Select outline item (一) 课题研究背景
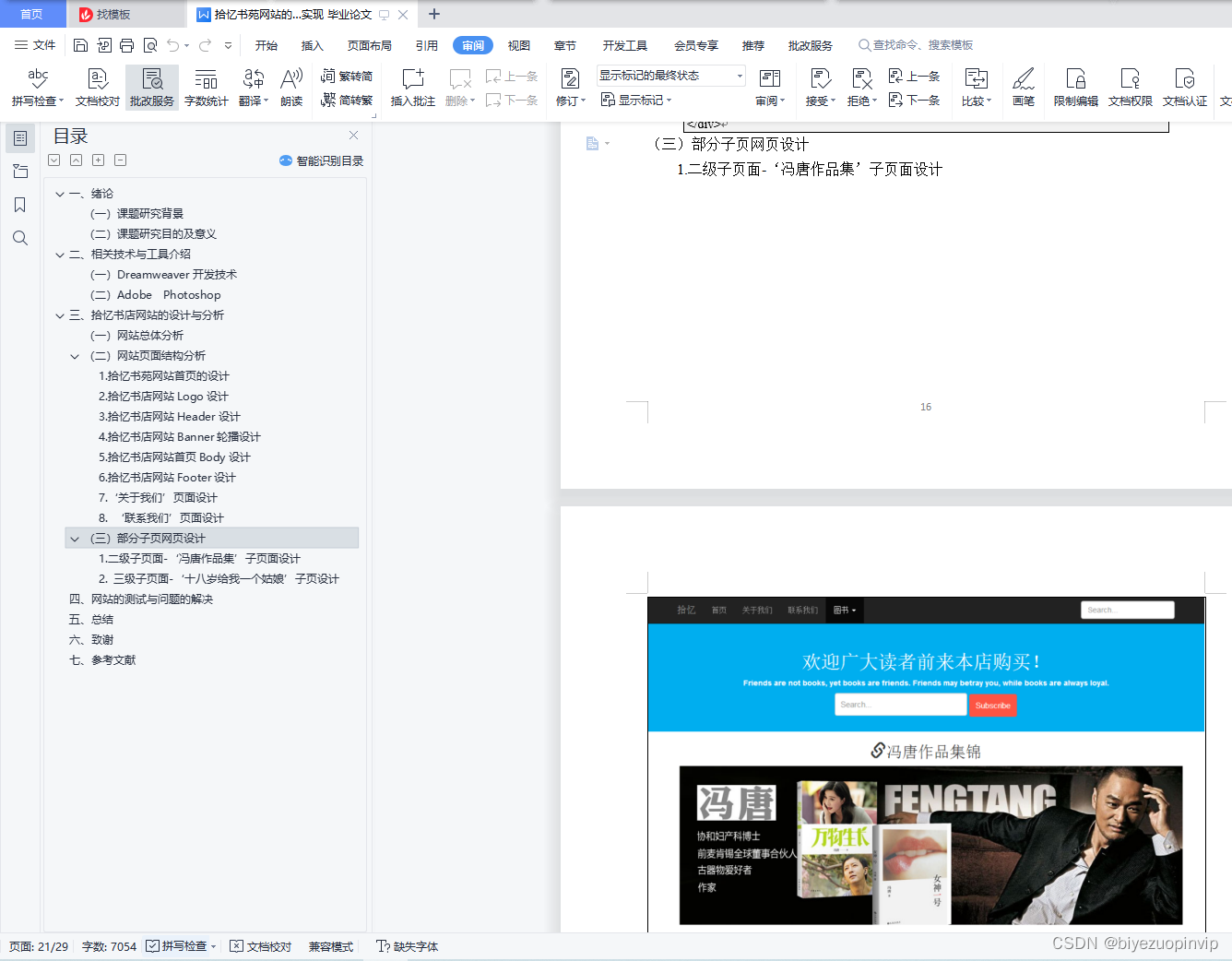The width and height of the screenshot is (1232, 961). [x=136, y=214]
